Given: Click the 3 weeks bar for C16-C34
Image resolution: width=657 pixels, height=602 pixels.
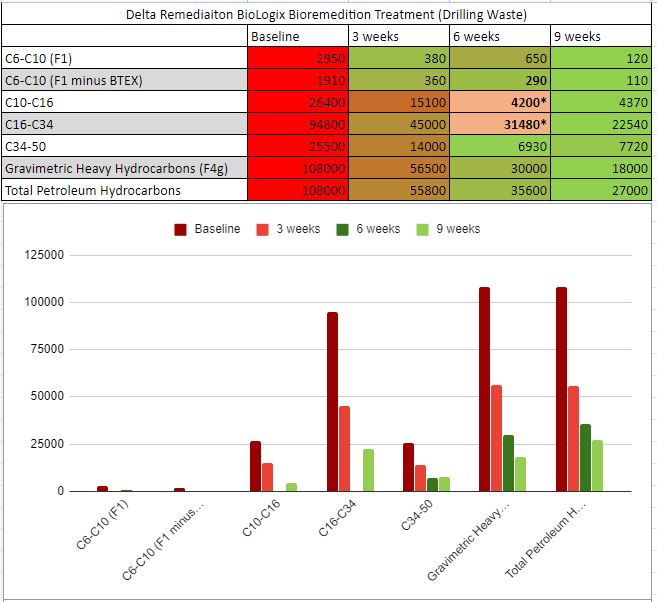Looking at the screenshot, I should point(344,449).
